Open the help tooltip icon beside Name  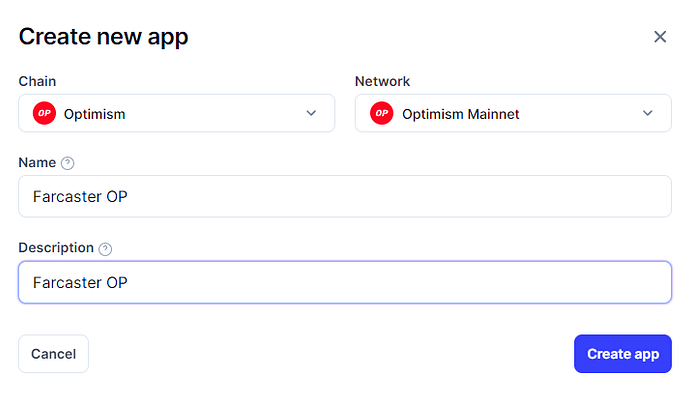(67, 163)
